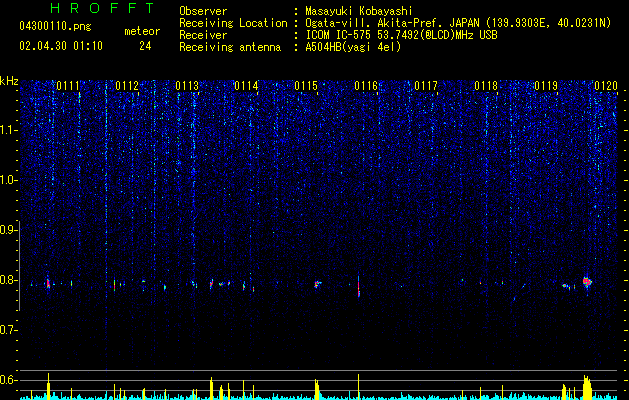Image resolution: width=629 pixels, height=400 pixels.
Task: Click the 0112 time marker
Action: [x=127, y=86]
